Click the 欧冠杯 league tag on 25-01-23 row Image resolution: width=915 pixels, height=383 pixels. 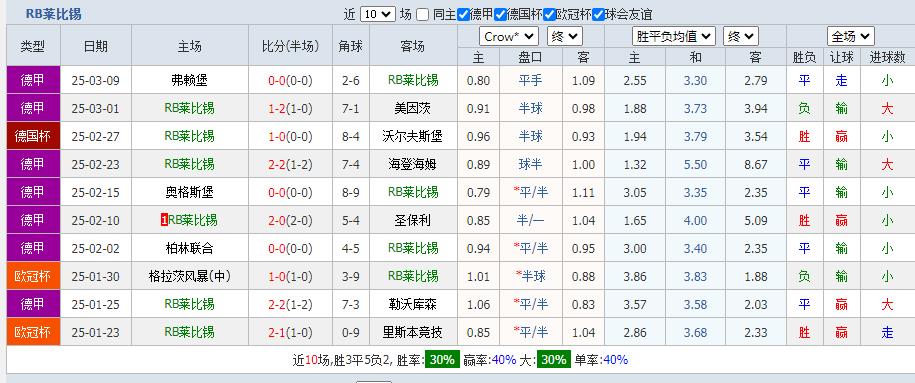point(33,332)
